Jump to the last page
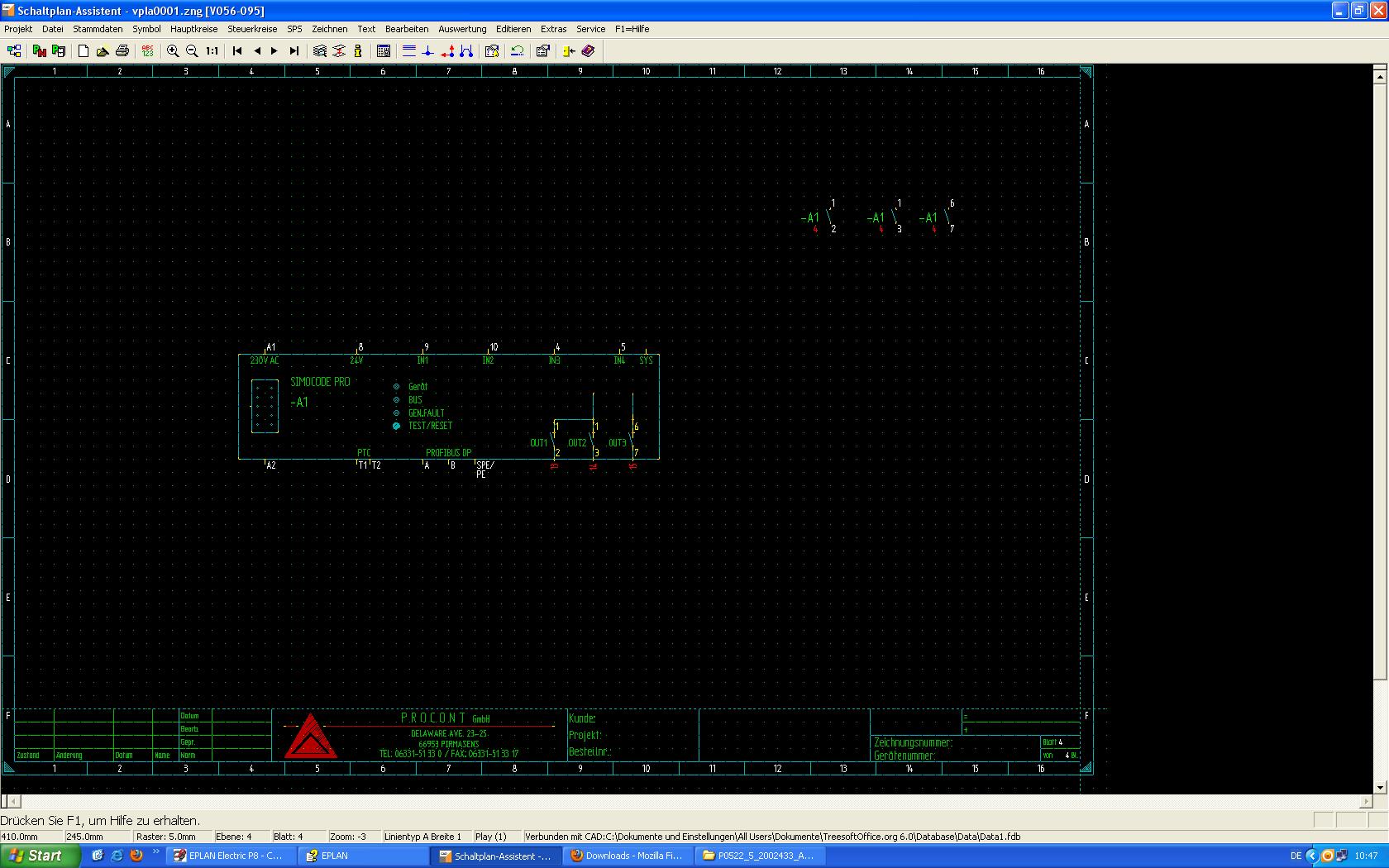The height and width of the screenshot is (868, 1389). 294,51
